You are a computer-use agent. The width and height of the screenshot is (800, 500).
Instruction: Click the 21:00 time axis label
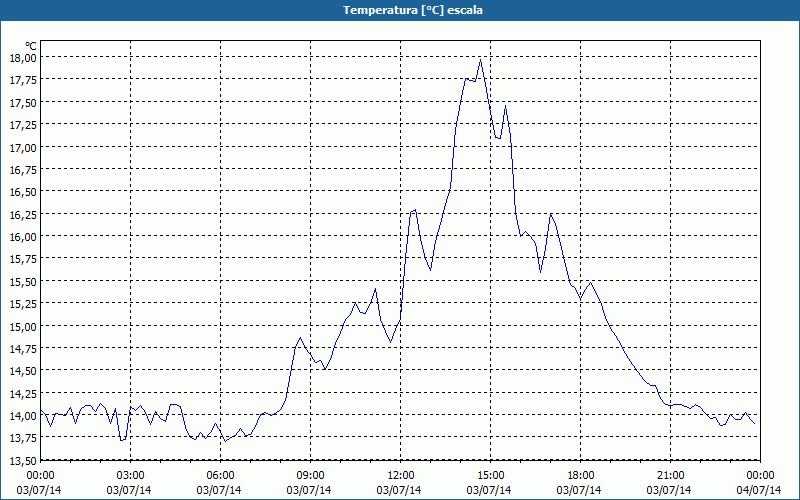point(670,476)
